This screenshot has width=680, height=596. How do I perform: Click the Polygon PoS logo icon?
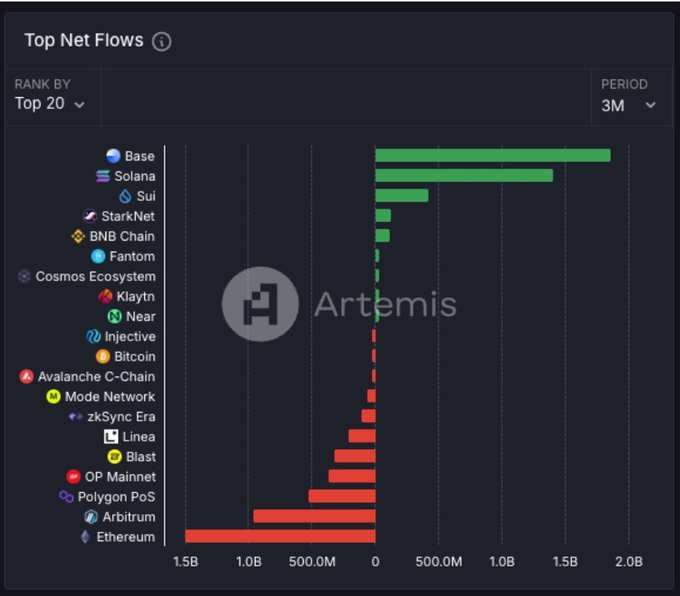tap(66, 497)
